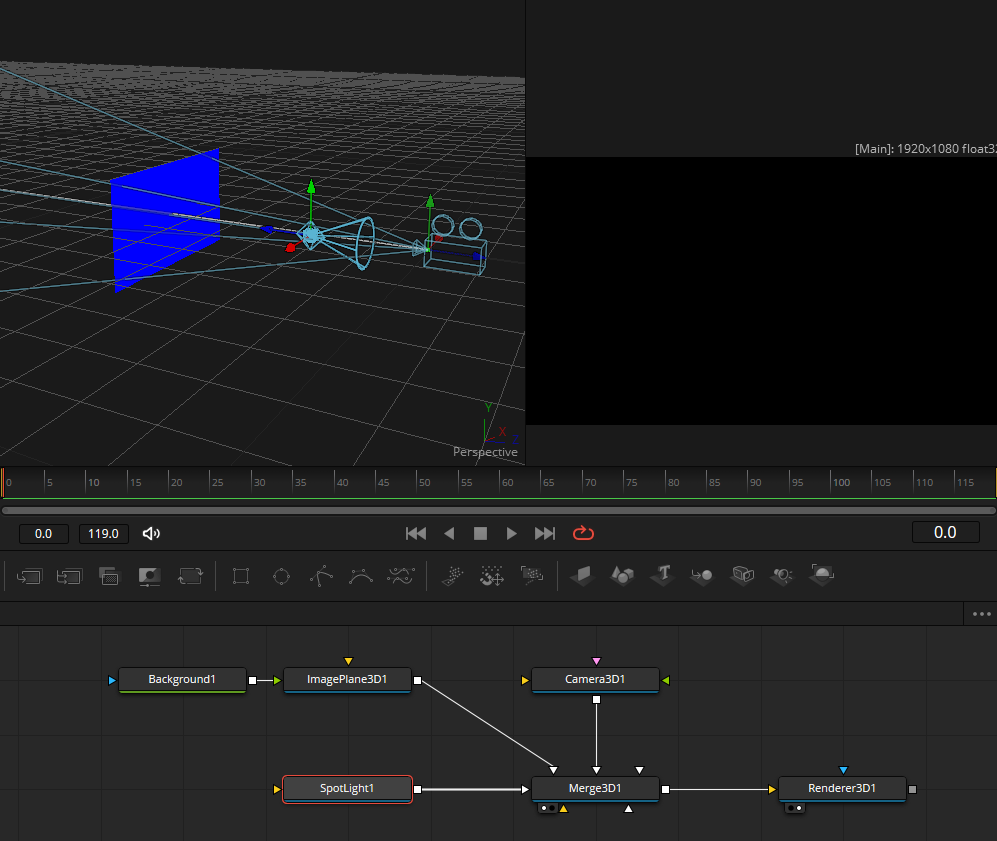Click the ImagePlane3D1 output square
Image resolution: width=997 pixels, height=841 pixels.
tap(418, 680)
